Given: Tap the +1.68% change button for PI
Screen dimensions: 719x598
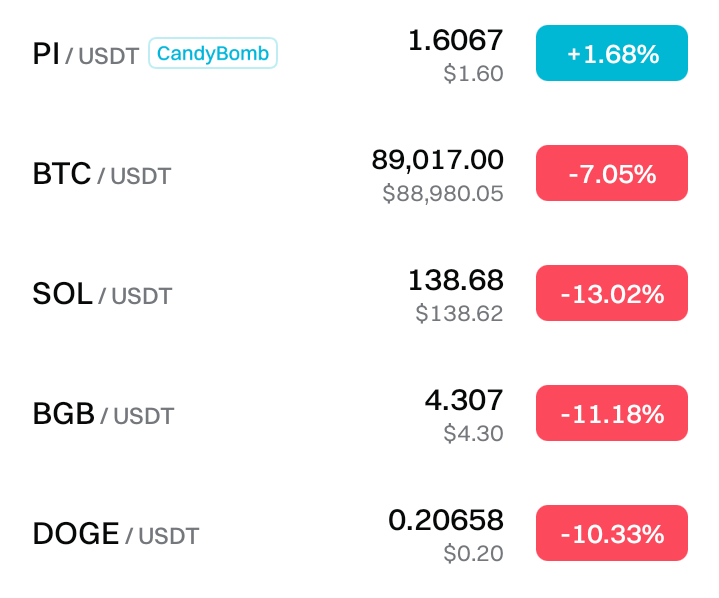Looking at the screenshot, I should coord(611,54).
